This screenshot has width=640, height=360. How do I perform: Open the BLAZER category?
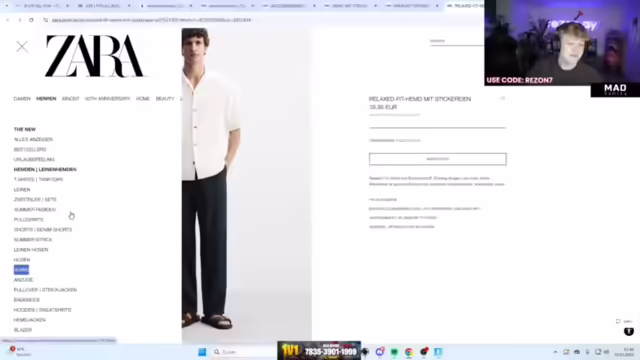(23, 330)
